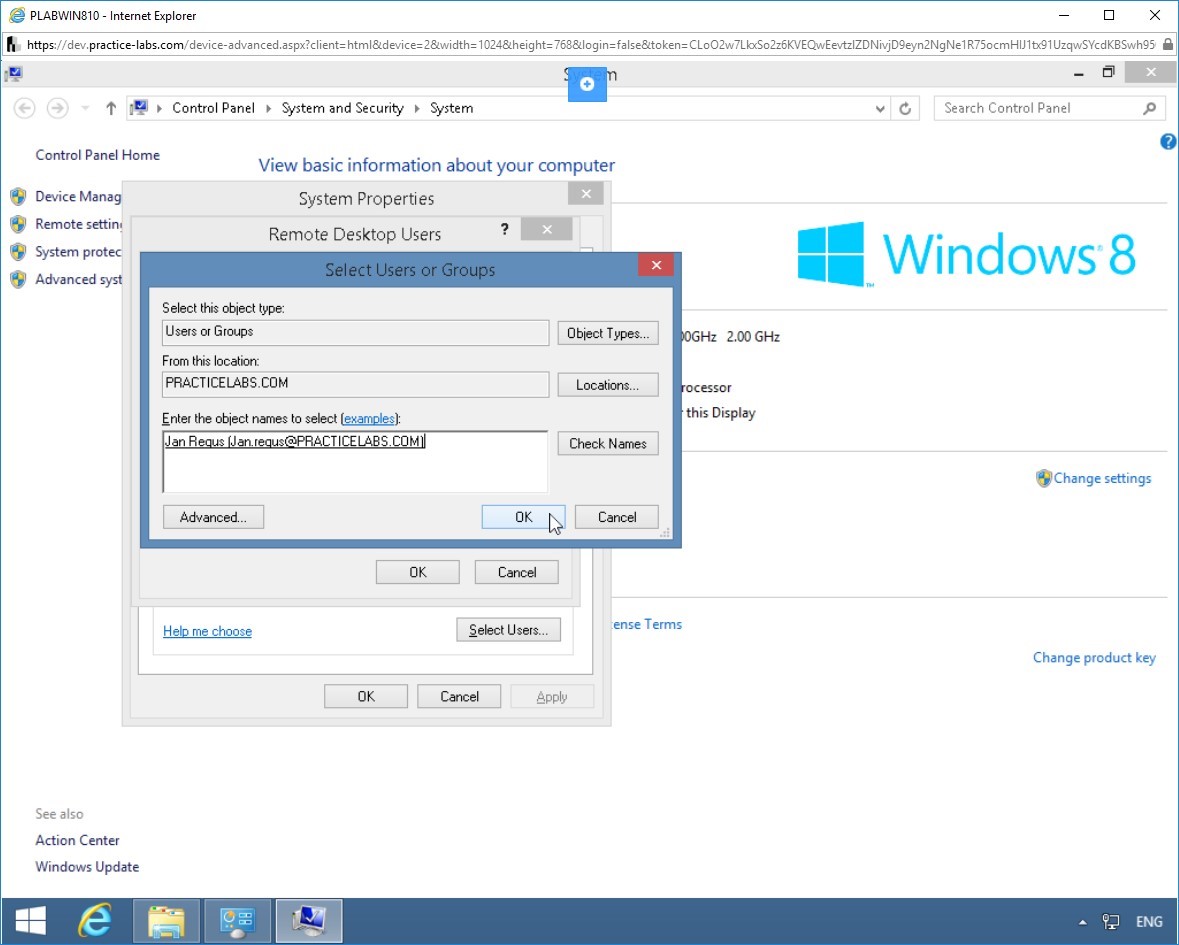Image resolution: width=1179 pixels, height=945 pixels.
Task: Click the PRACTICELABS.COM location field
Action: [x=356, y=384]
